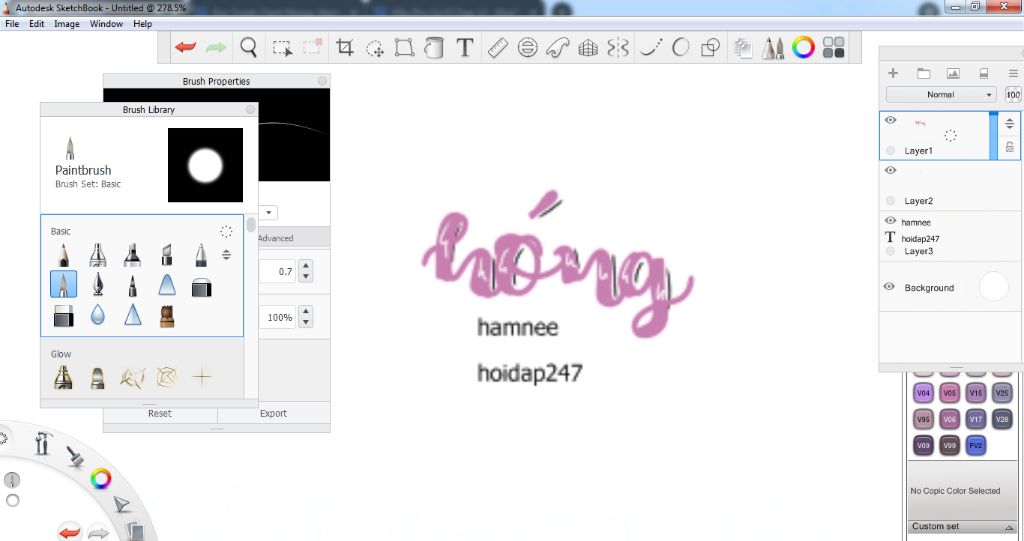Hide Layer2 with its eye icon

tap(890, 171)
